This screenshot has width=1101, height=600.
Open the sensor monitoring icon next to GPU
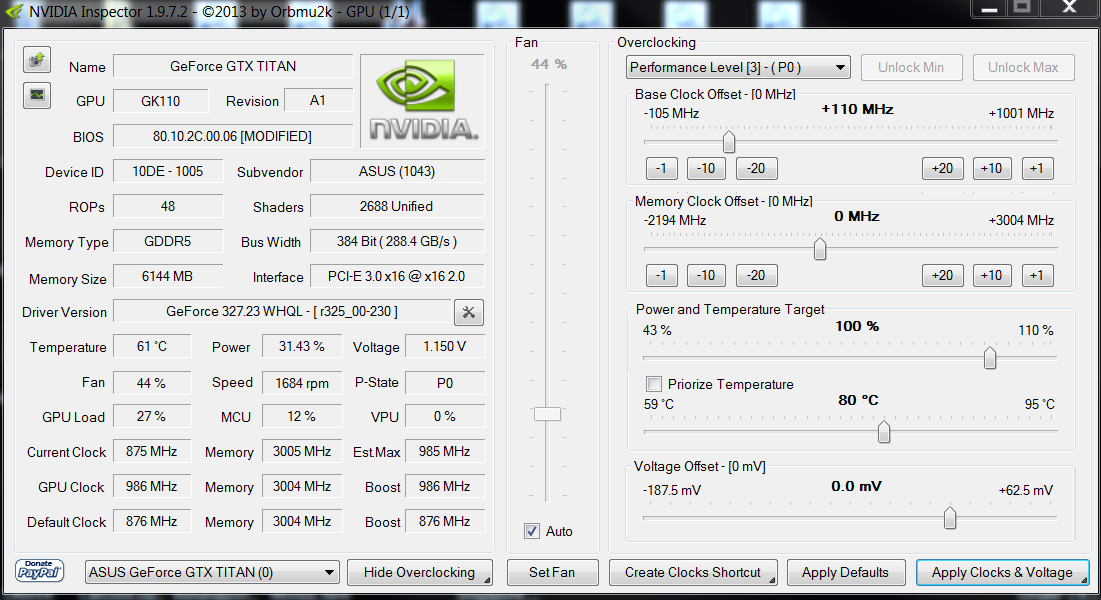pos(37,95)
